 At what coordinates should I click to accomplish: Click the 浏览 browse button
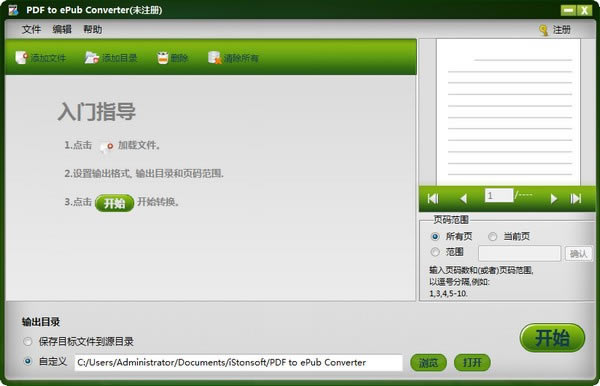428,363
